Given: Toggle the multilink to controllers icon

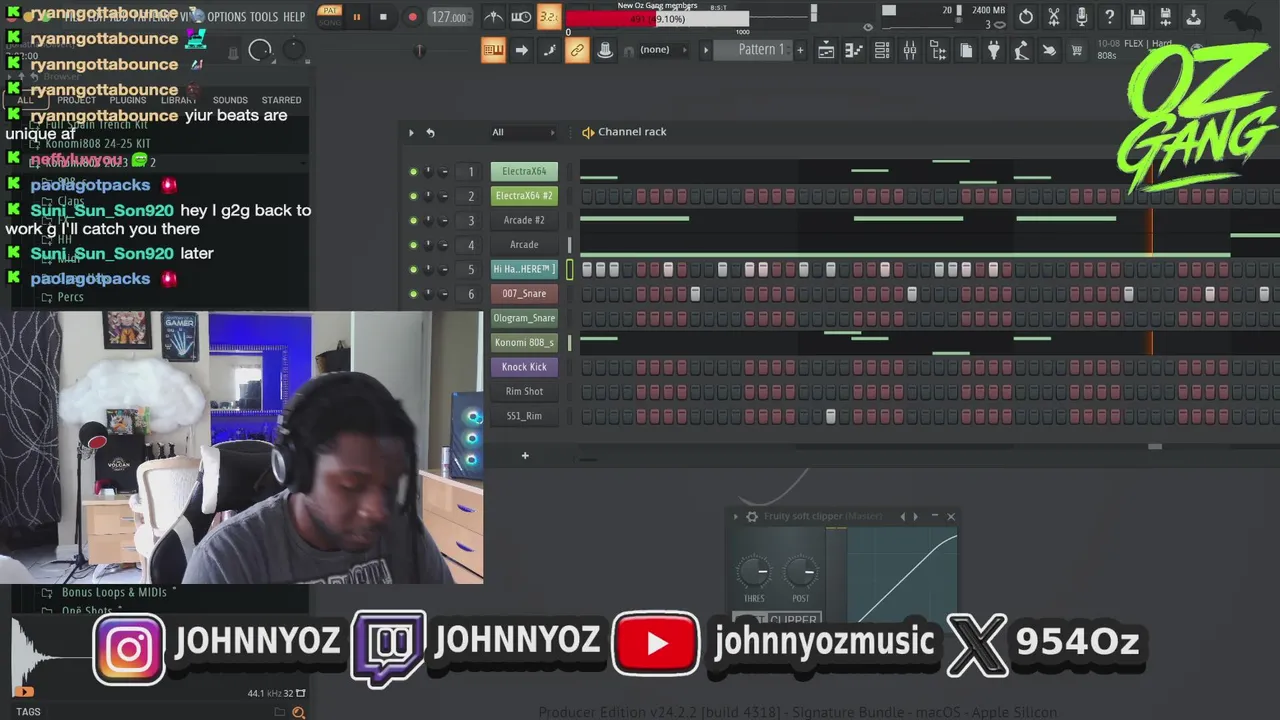Looking at the screenshot, I should pos(577,50).
